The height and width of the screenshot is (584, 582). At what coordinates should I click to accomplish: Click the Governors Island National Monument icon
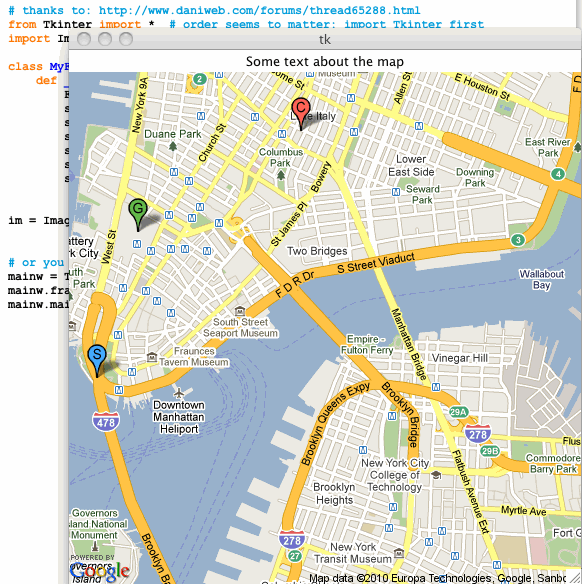95,547
